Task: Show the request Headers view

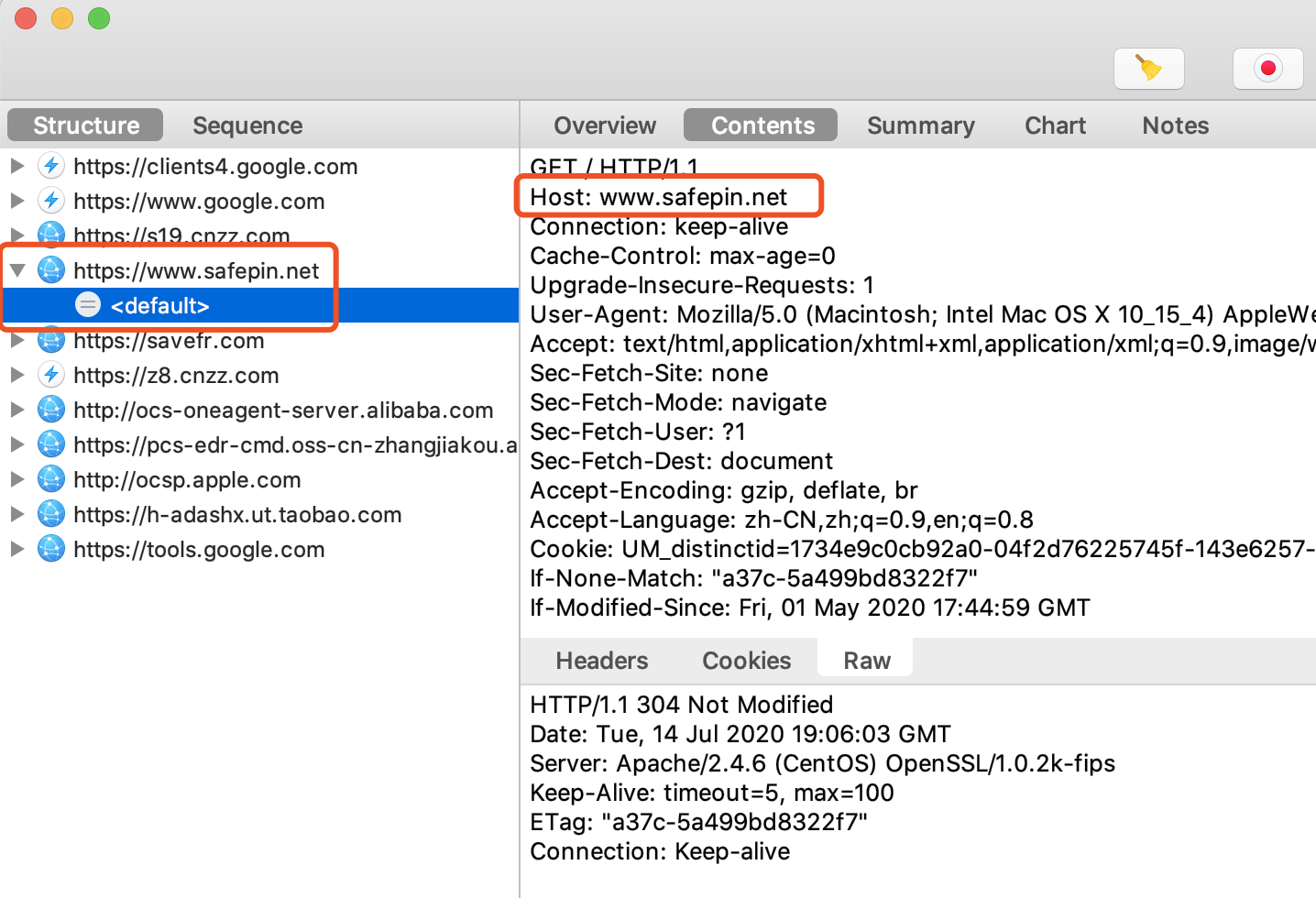Action: (x=602, y=661)
